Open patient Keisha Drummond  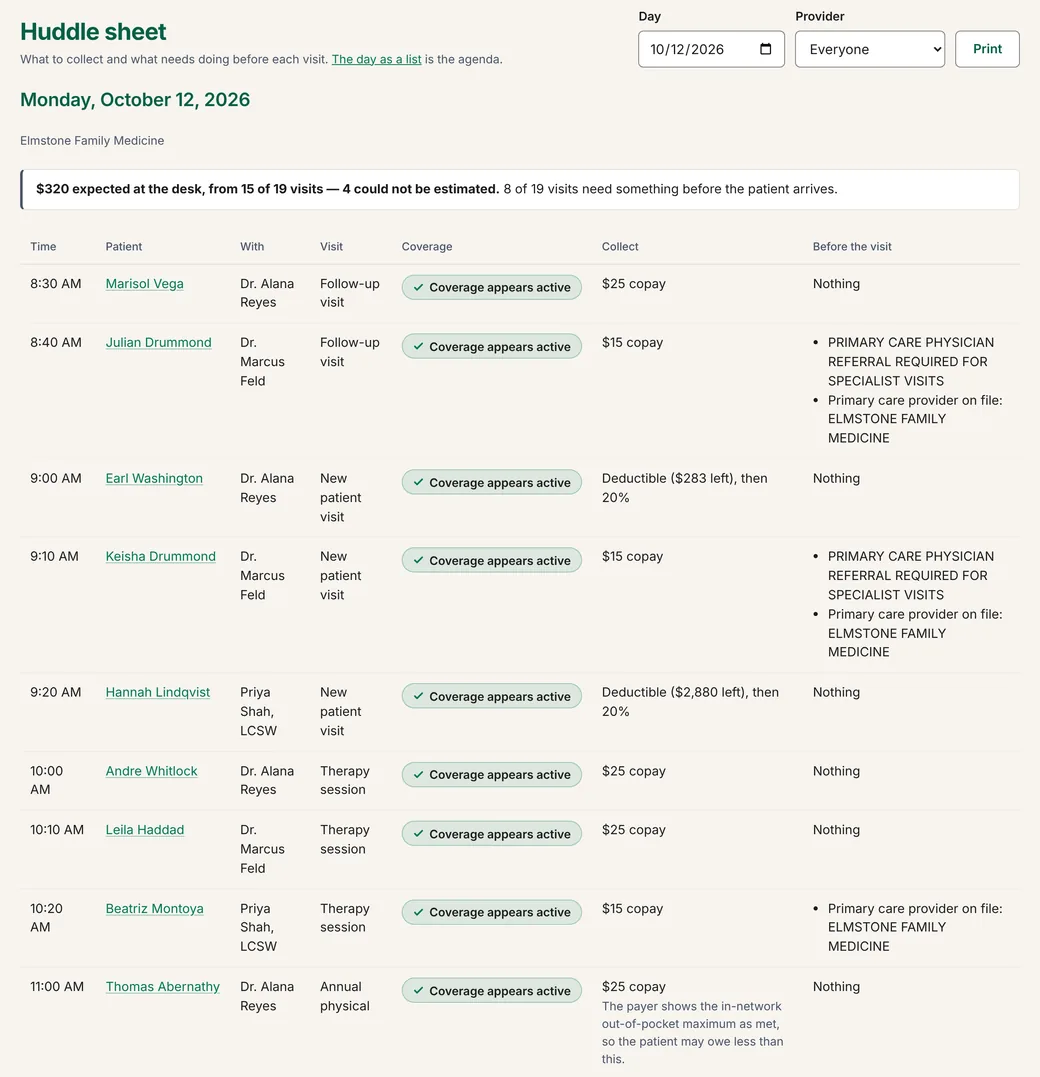click(x=161, y=556)
